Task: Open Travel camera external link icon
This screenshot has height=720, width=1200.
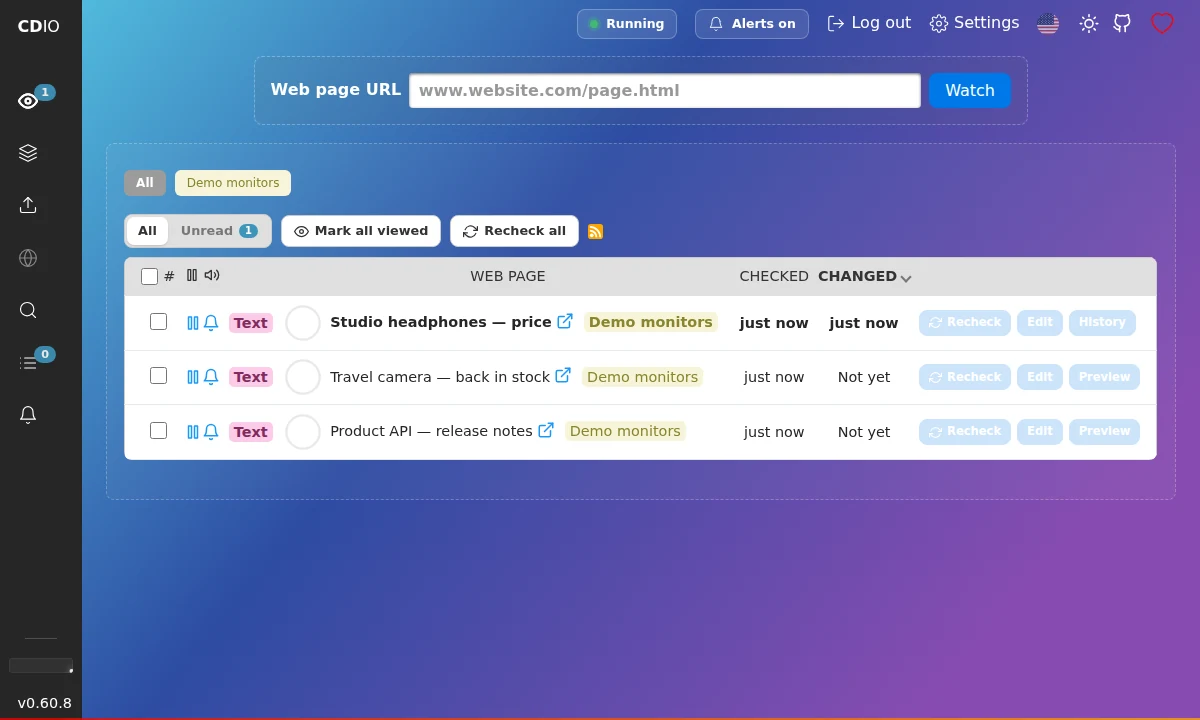Action: click(563, 375)
